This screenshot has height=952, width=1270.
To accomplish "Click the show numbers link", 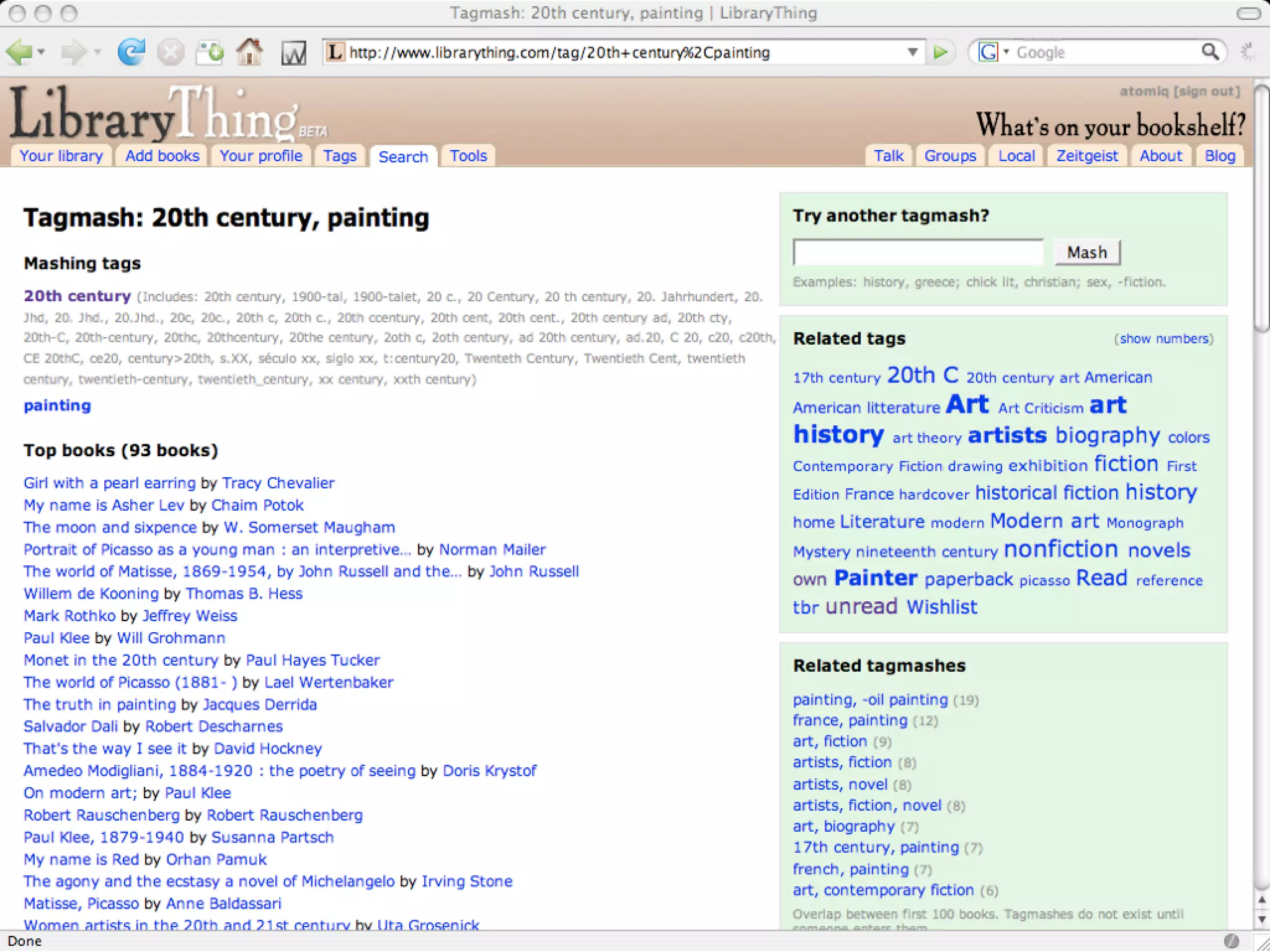I will coord(1164,339).
